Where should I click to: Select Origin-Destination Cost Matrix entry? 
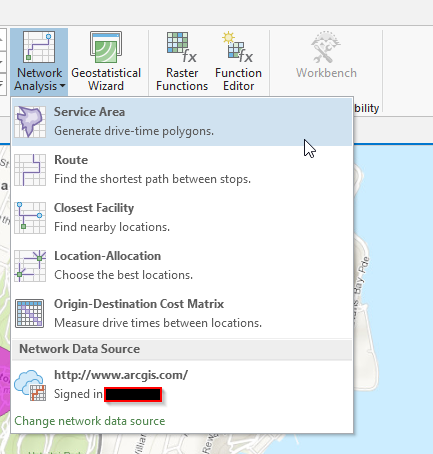182,313
